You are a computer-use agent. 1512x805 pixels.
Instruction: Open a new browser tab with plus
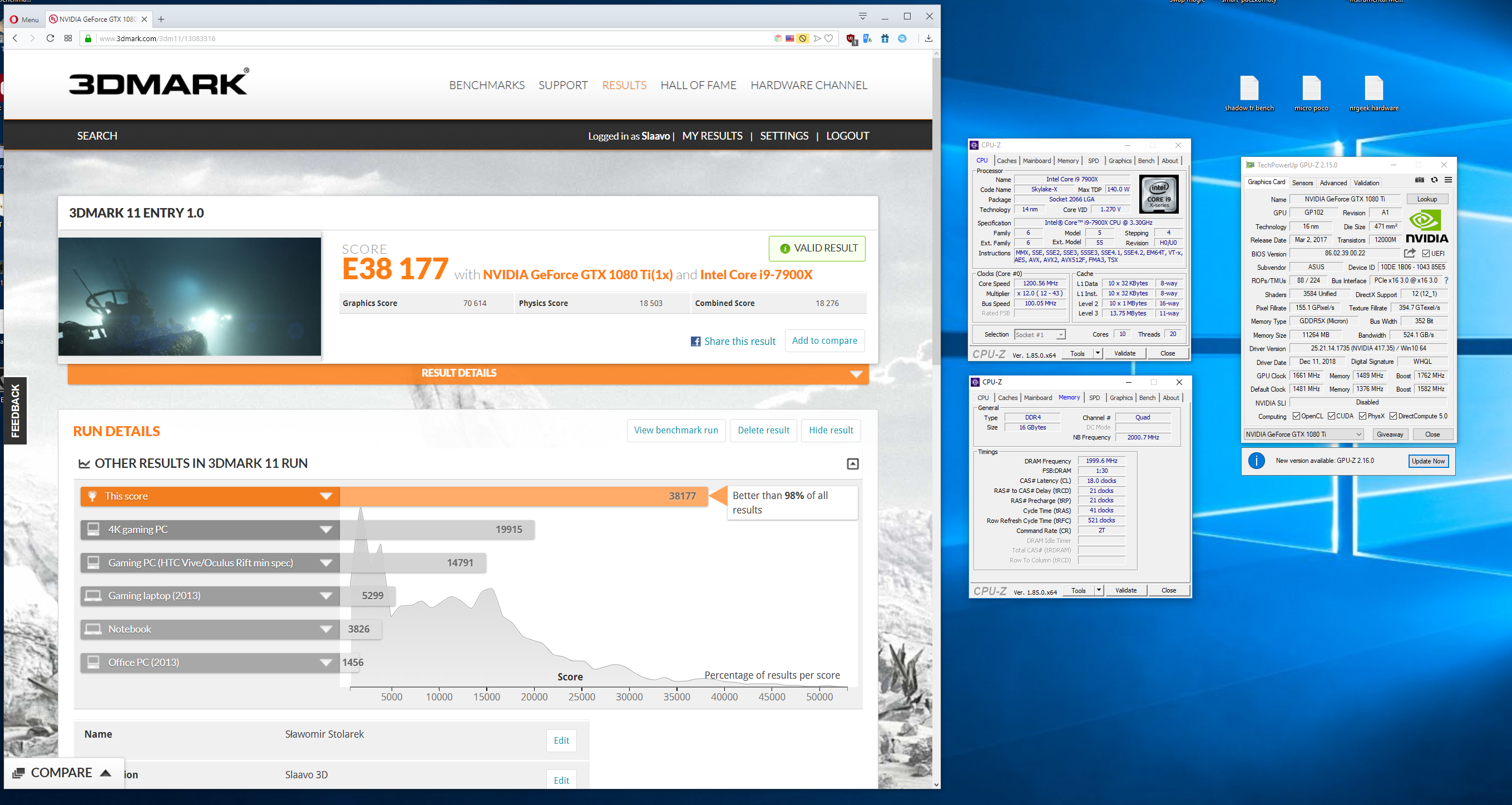161,19
